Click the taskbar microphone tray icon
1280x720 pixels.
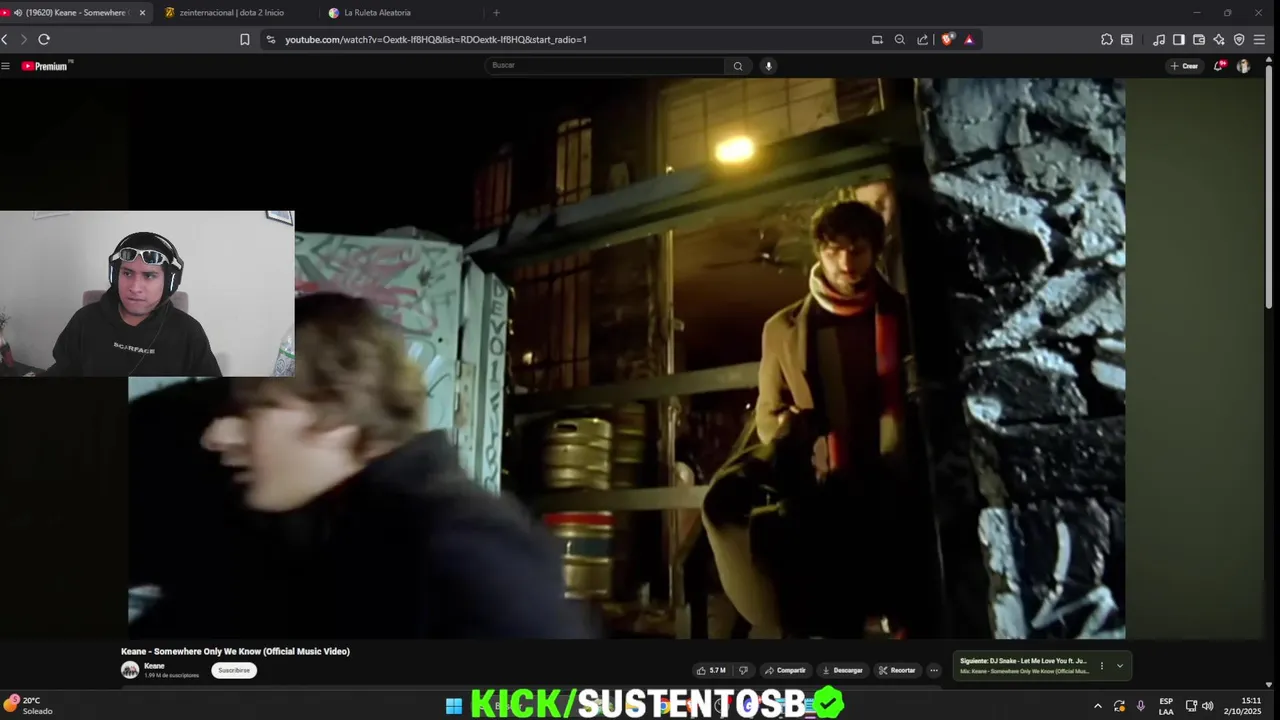click(x=1141, y=706)
